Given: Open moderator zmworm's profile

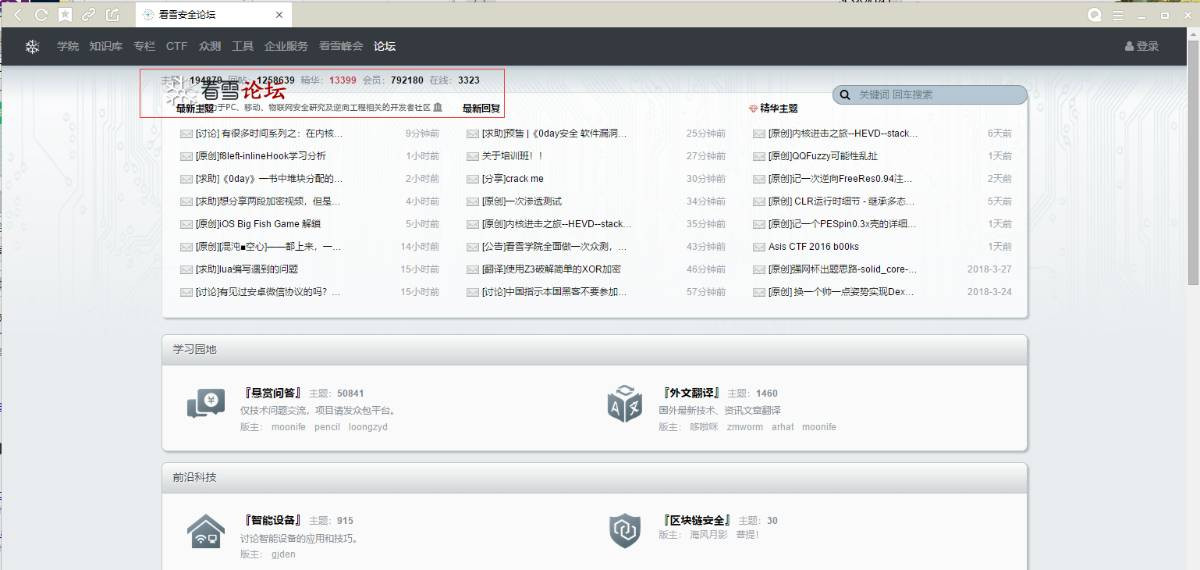Looking at the screenshot, I should [745, 427].
